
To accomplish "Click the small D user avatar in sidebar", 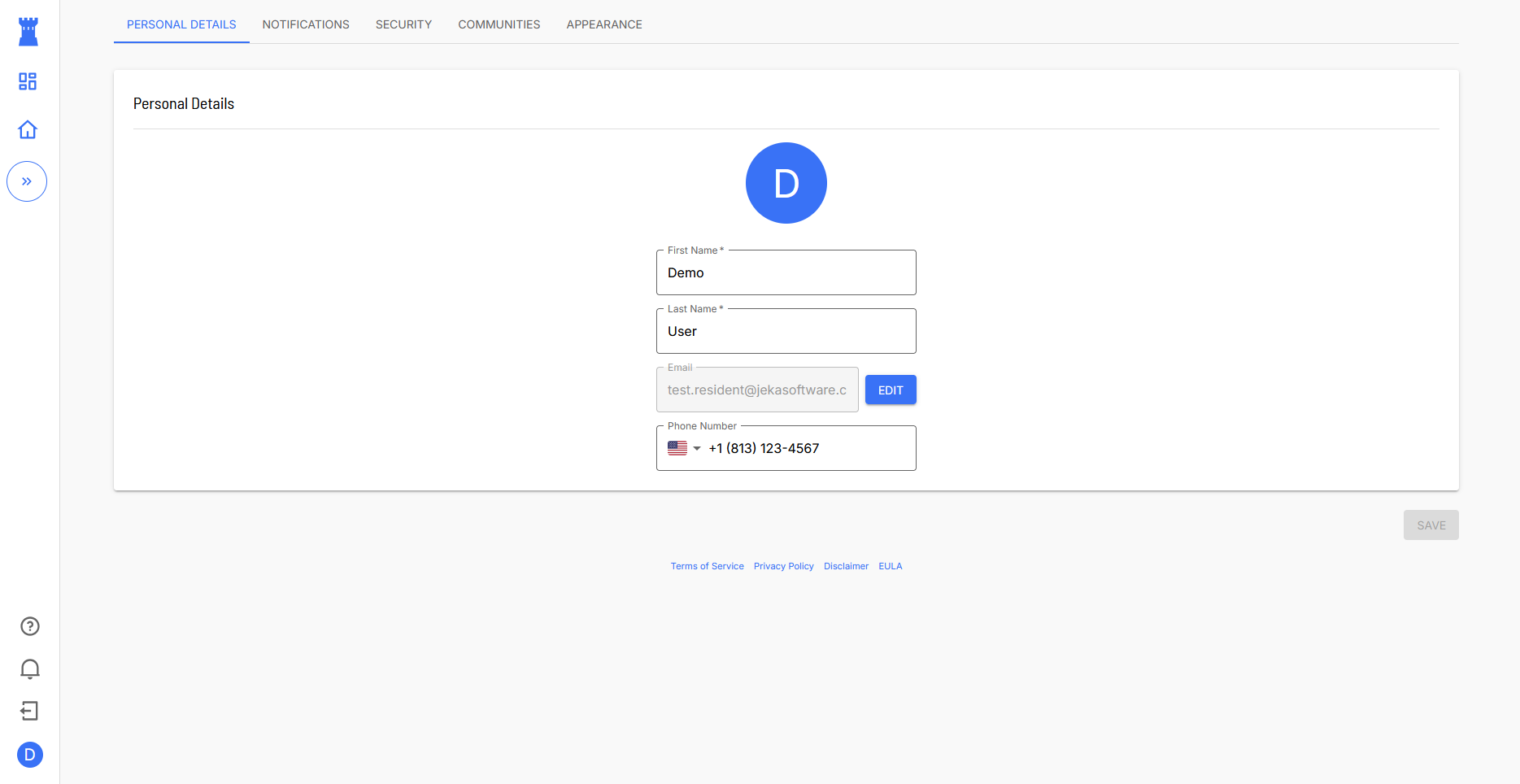I will 30,755.
